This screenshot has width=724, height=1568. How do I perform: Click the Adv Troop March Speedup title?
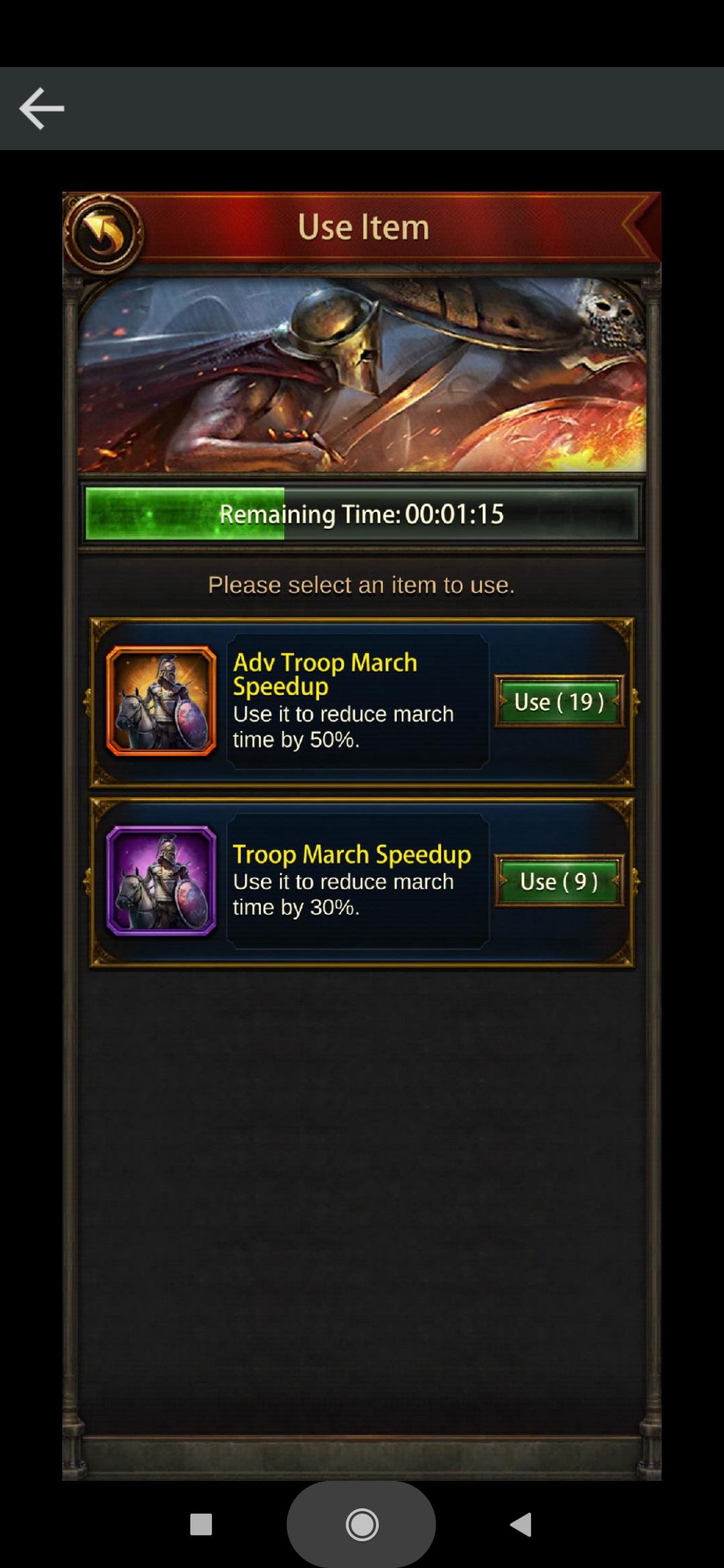coord(325,674)
